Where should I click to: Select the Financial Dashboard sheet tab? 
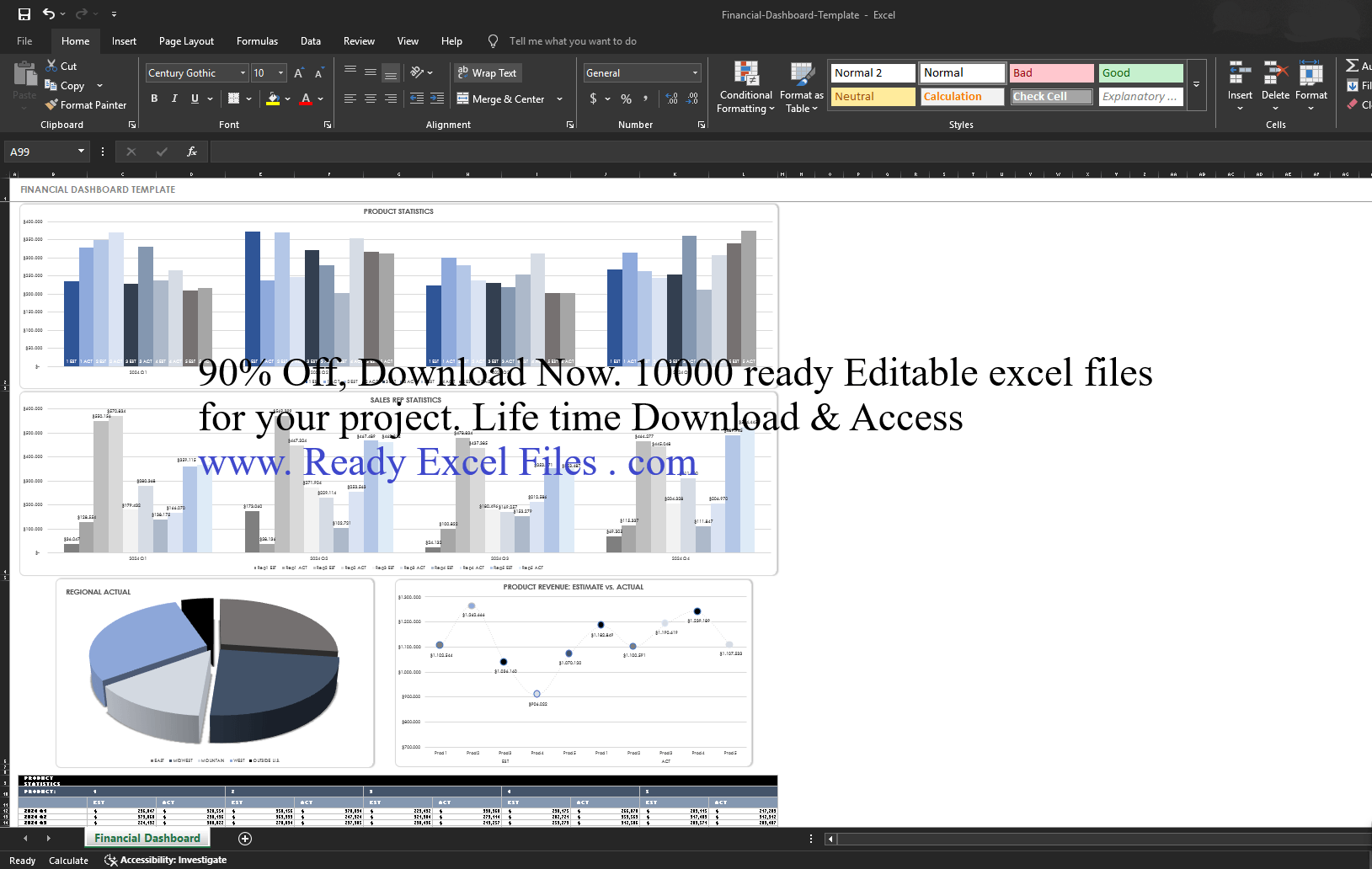coord(147,838)
